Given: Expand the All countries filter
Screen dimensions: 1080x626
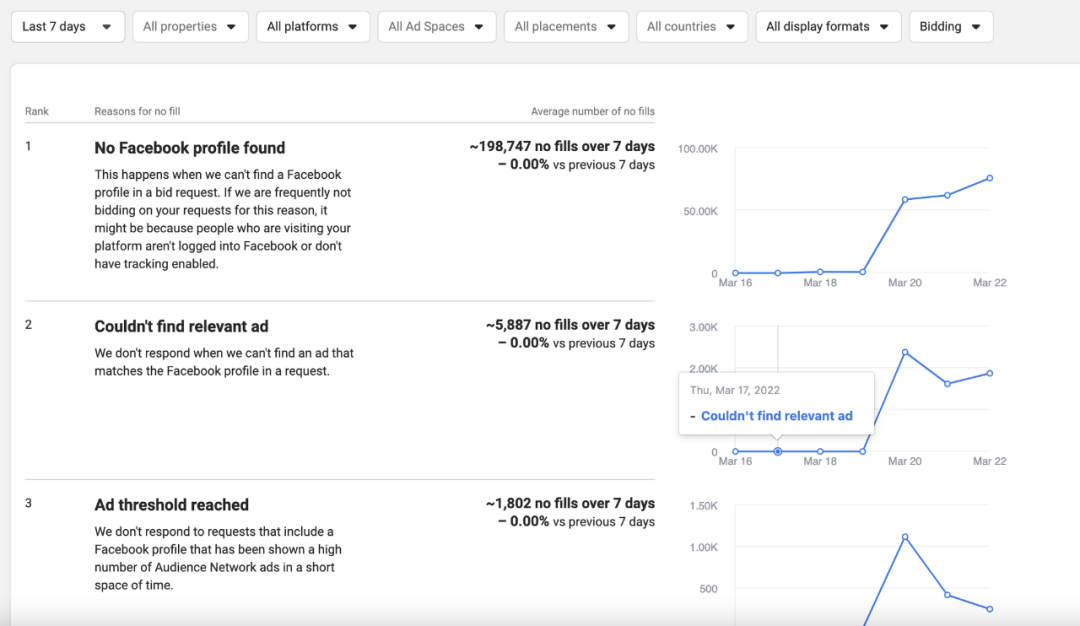Looking at the screenshot, I should 692,27.
